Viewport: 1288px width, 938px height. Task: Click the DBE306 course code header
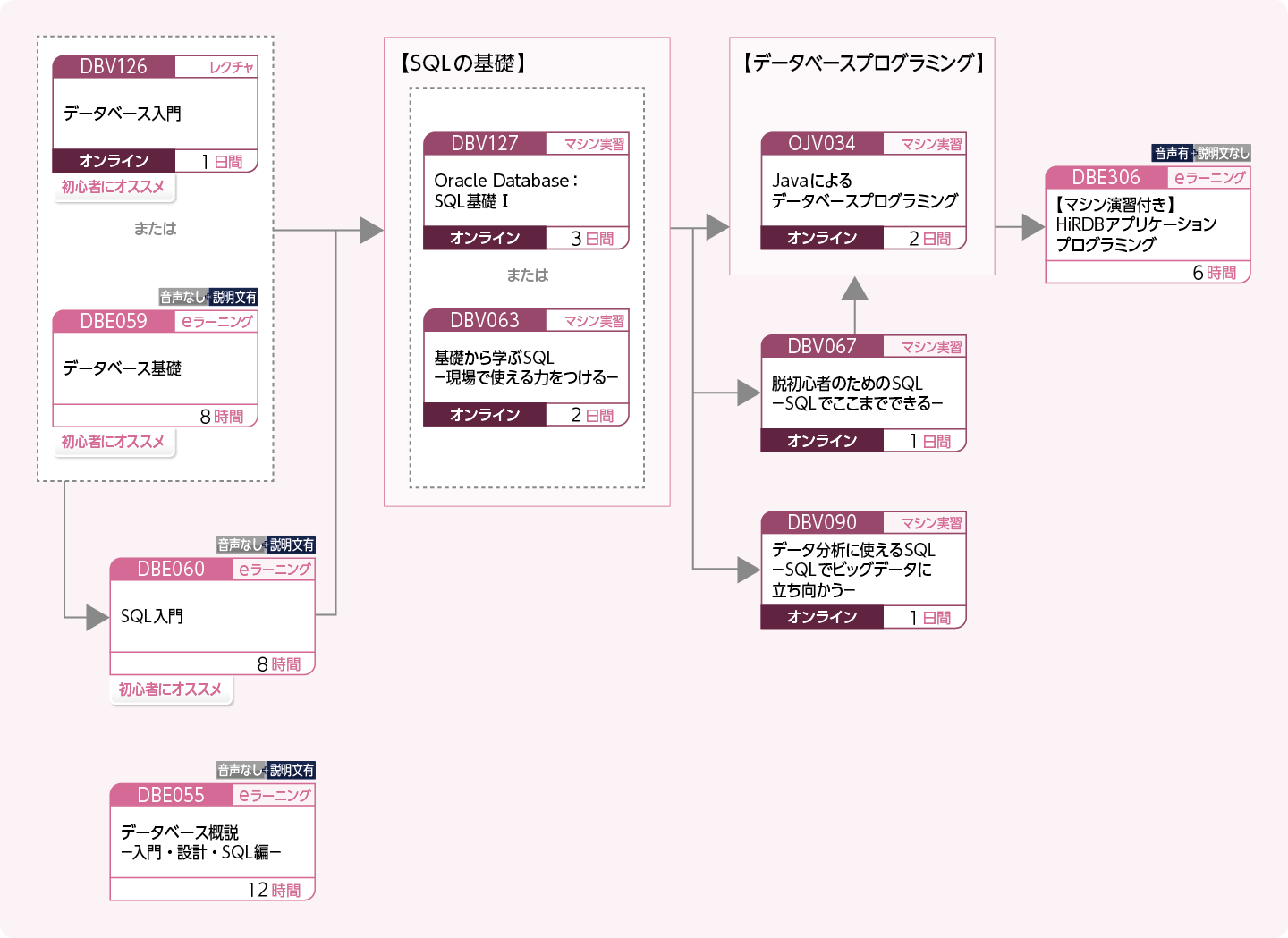coord(1106,177)
